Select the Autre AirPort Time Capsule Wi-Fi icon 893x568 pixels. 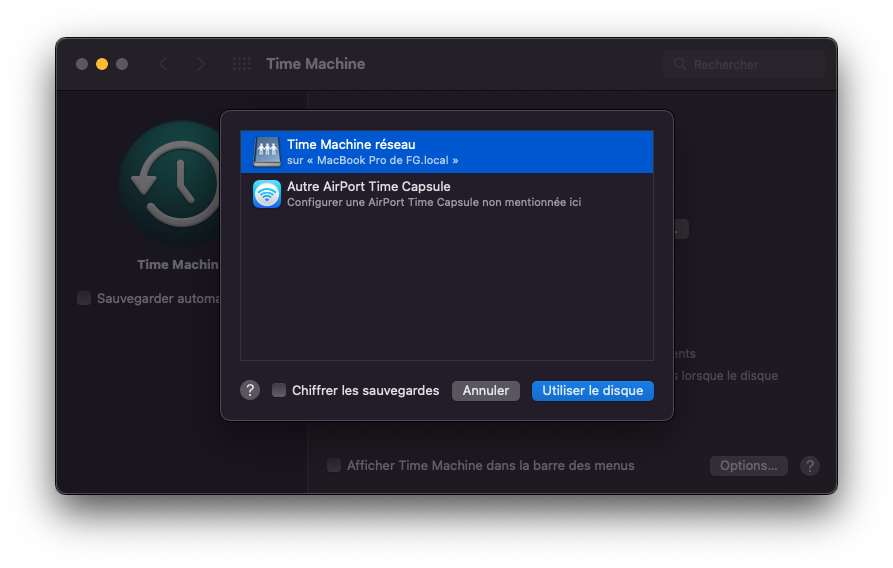[267, 194]
